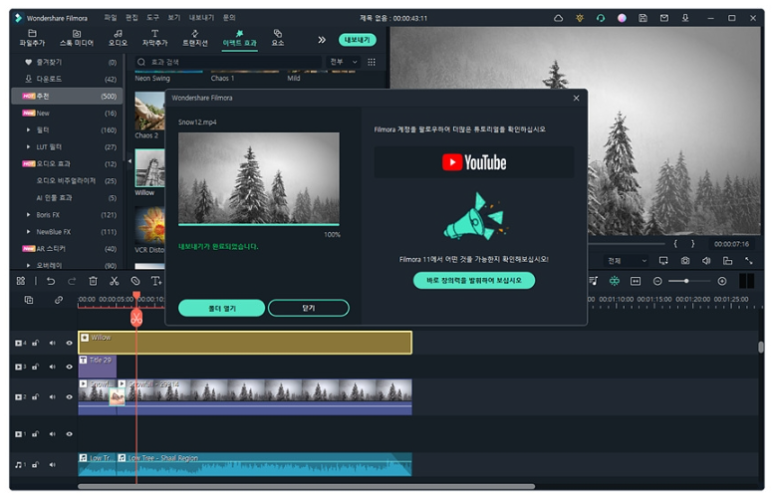Click the green creativity button under megaphone

(474, 281)
